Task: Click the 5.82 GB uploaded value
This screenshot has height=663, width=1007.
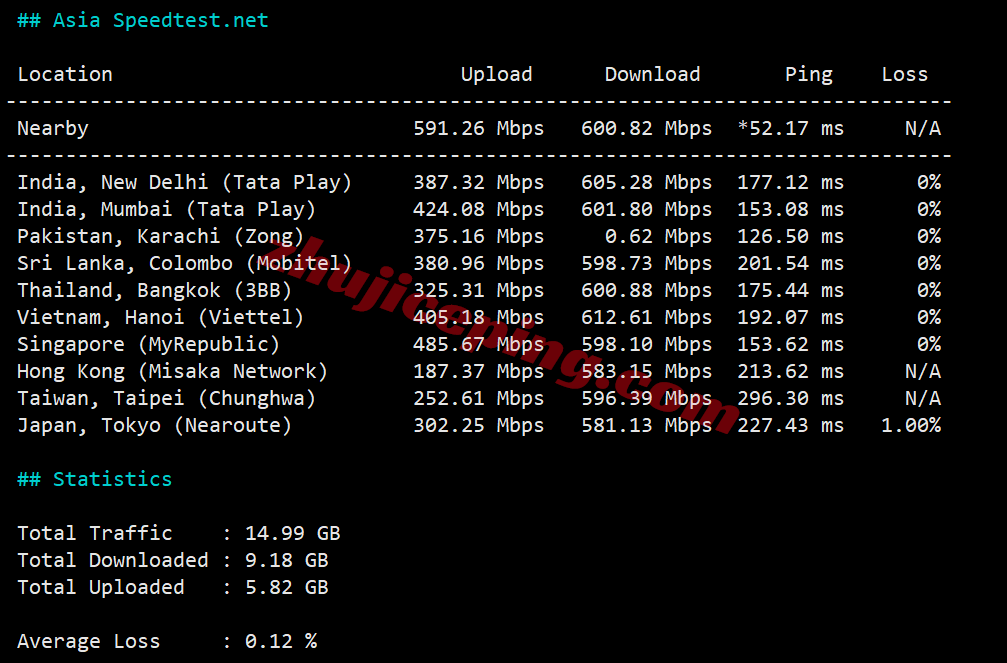Action: click(286, 587)
